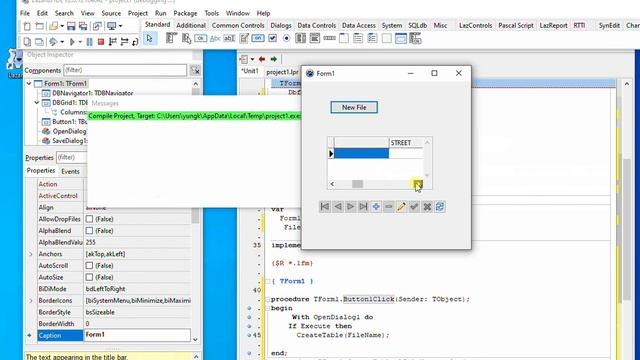The height and width of the screenshot is (360, 640).
Task: Stop debugging with the red square
Action: point(101,42)
